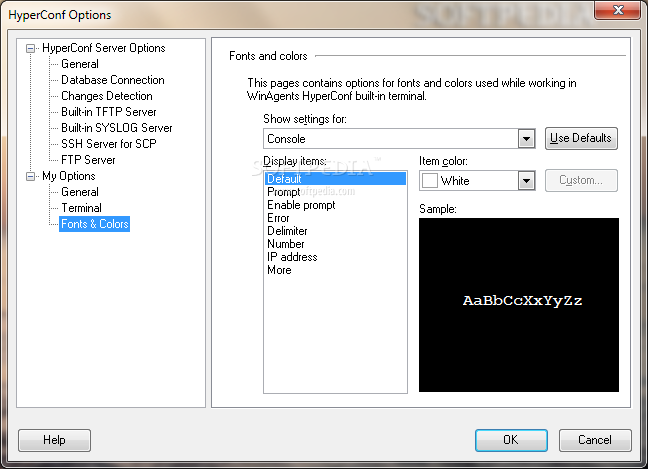Click the Help button
Viewport: 648px width, 469px height.
tap(54, 440)
